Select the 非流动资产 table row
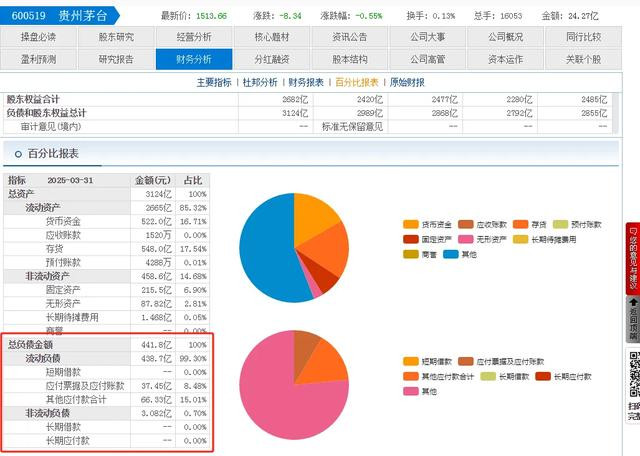Viewport: 640px width, 456px height. point(107,276)
